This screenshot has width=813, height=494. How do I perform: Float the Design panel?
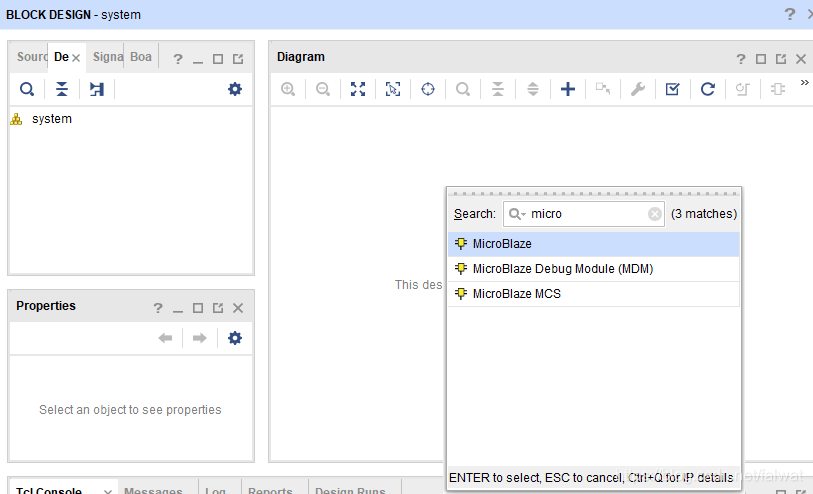point(238,59)
